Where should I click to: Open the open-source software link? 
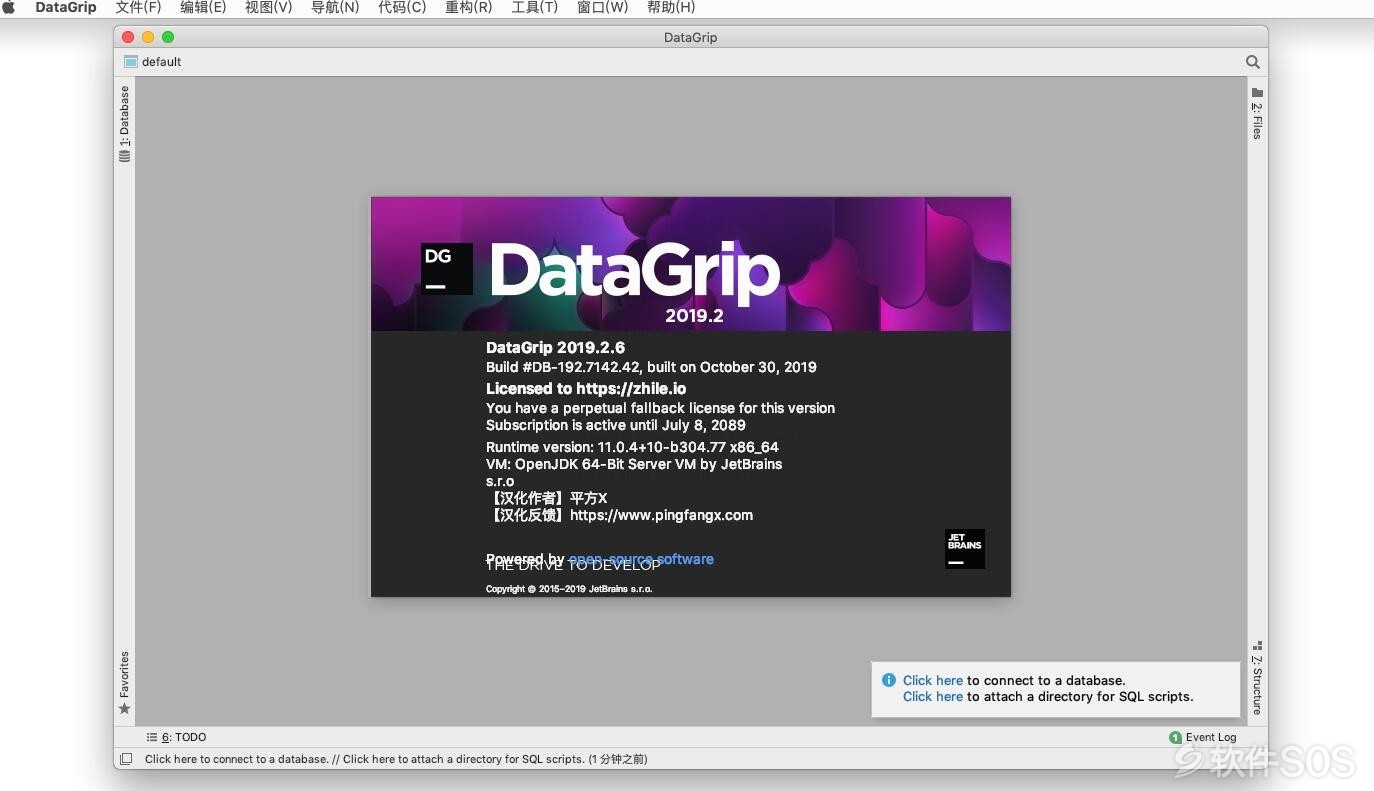click(x=641, y=559)
